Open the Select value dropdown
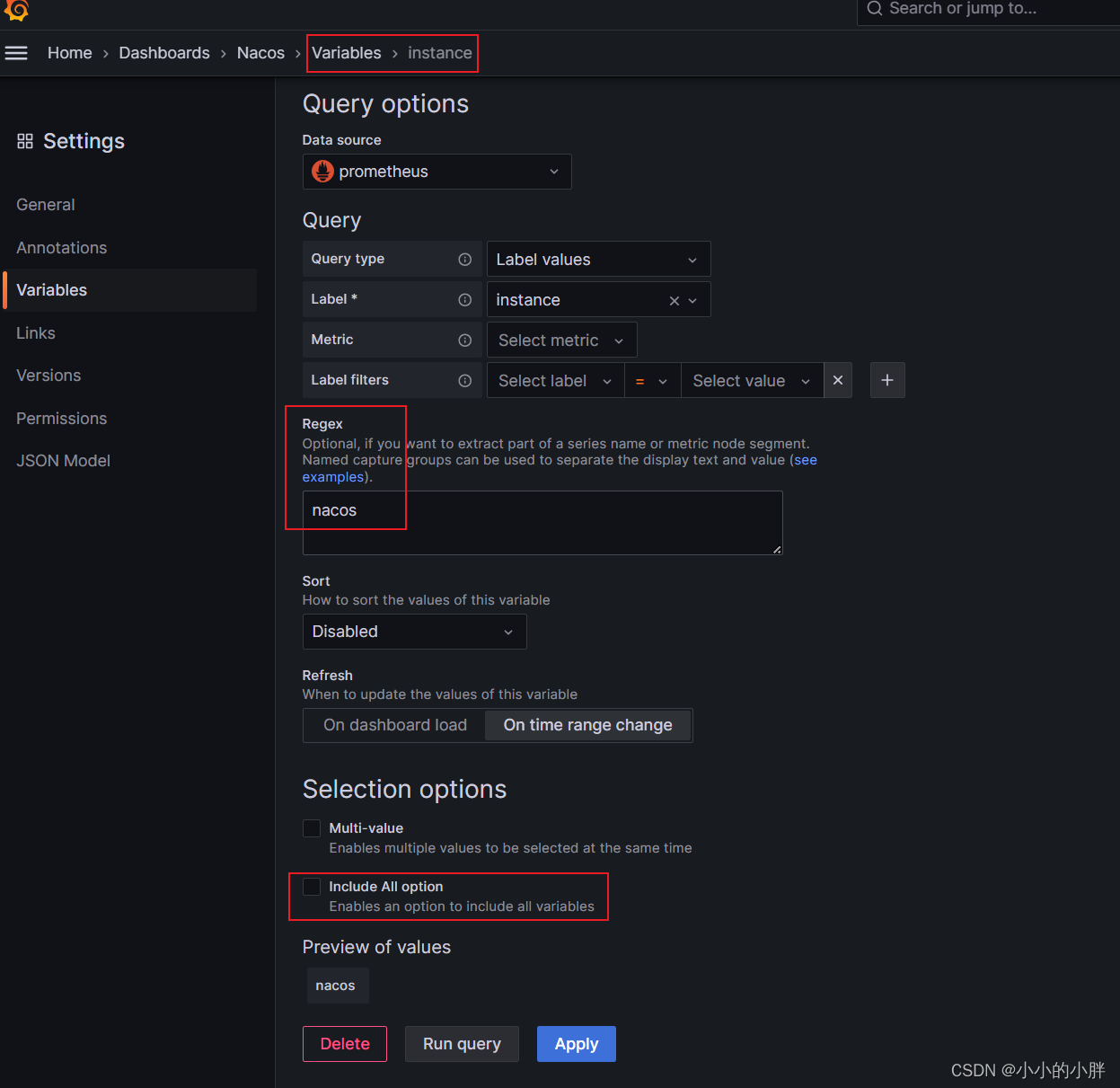 pos(752,381)
